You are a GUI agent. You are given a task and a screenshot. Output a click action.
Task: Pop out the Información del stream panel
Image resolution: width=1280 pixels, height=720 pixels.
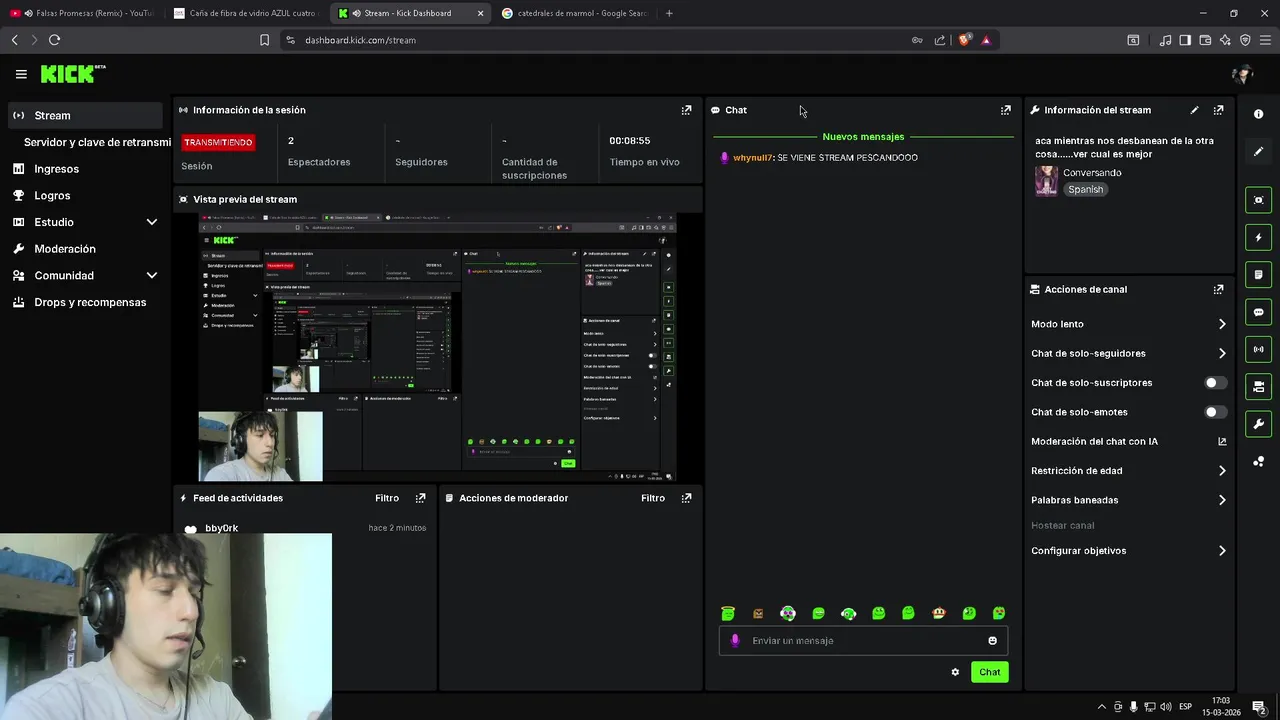point(1218,110)
